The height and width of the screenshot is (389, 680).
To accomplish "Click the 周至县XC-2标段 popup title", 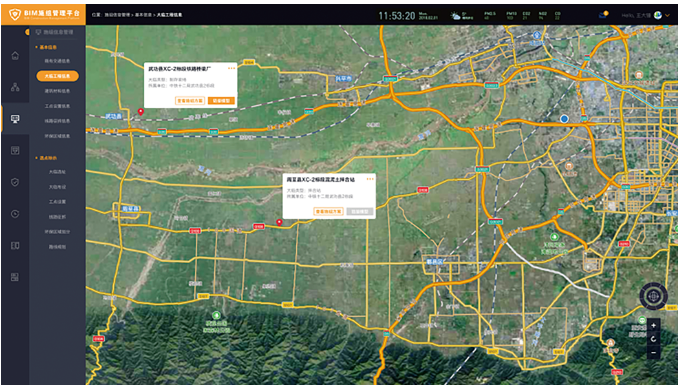I will click(320, 180).
